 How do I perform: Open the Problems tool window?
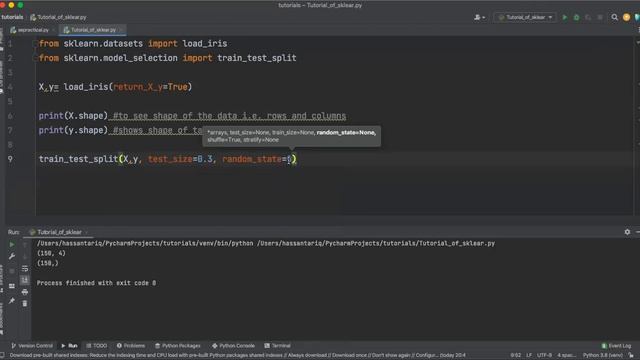click(131, 346)
